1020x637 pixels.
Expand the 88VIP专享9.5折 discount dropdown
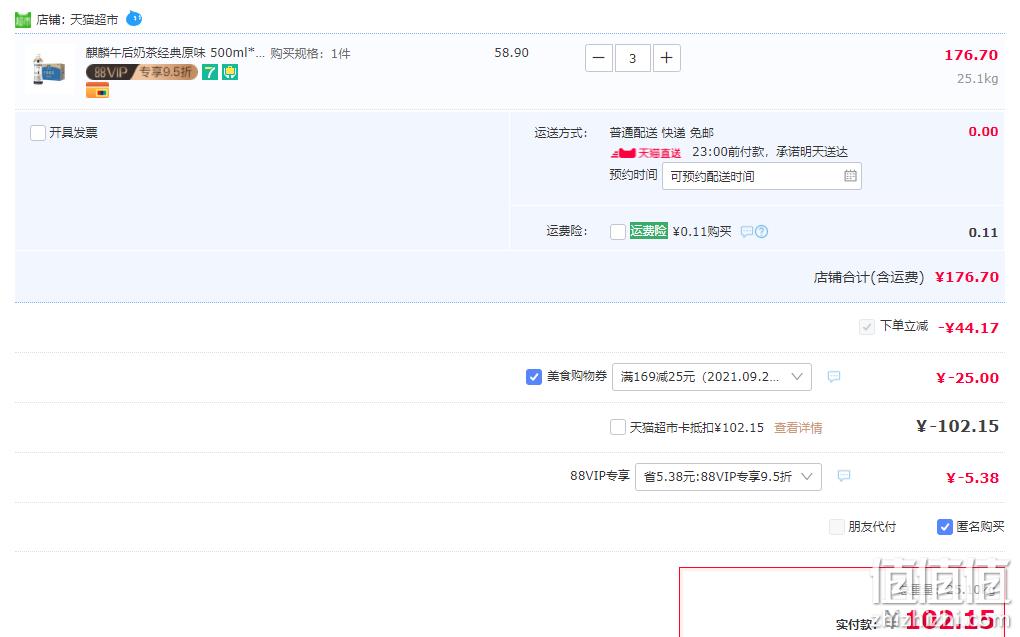click(728, 476)
